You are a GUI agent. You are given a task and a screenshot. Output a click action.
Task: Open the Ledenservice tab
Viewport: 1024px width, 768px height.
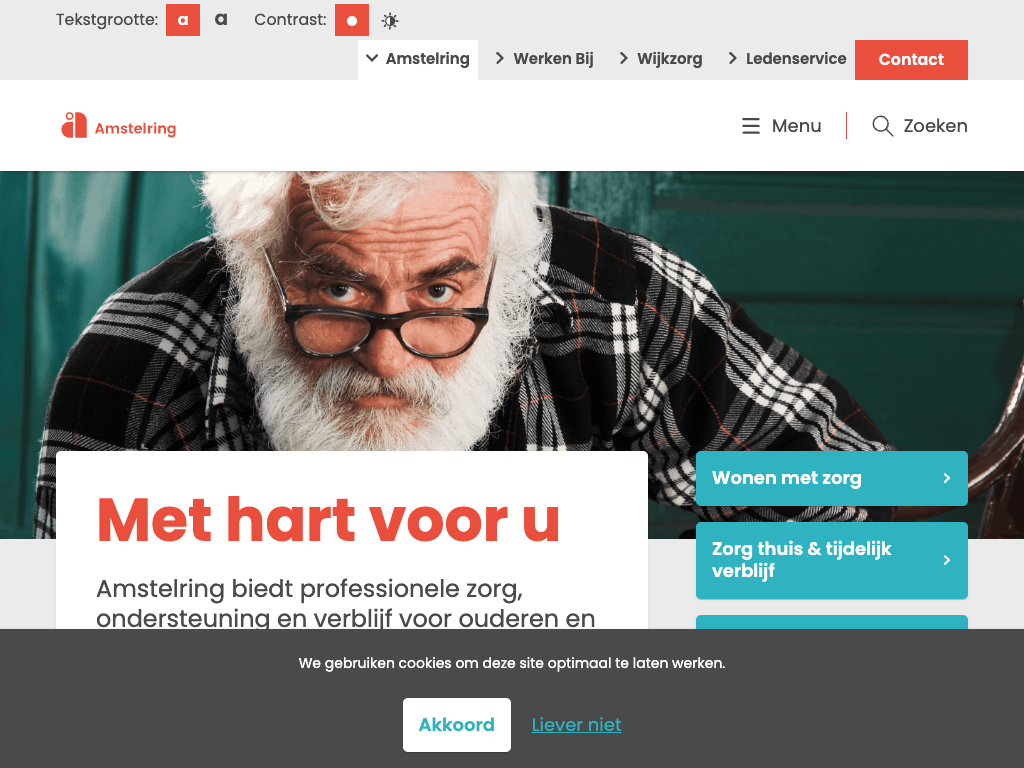(x=787, y=59)
